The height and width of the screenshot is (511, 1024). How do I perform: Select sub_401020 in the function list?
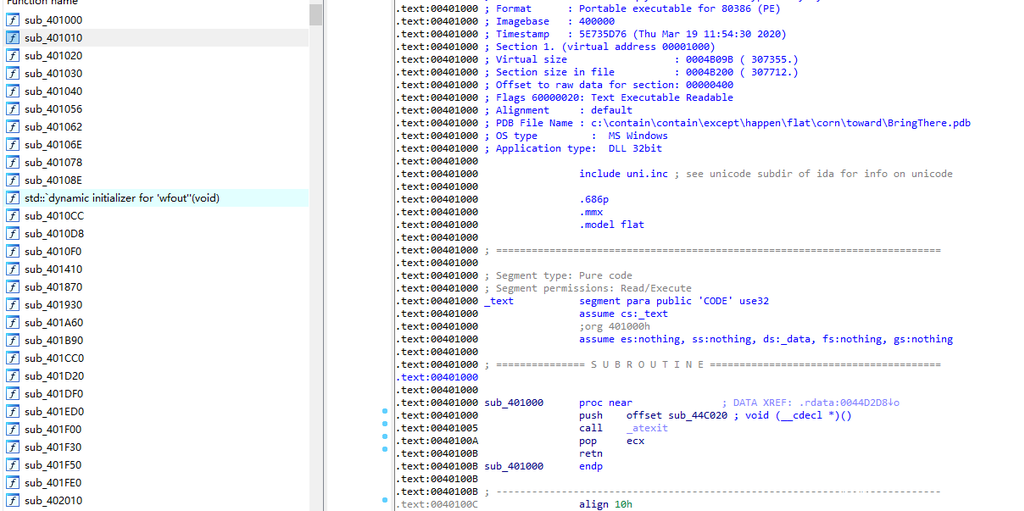pos(53,56)
